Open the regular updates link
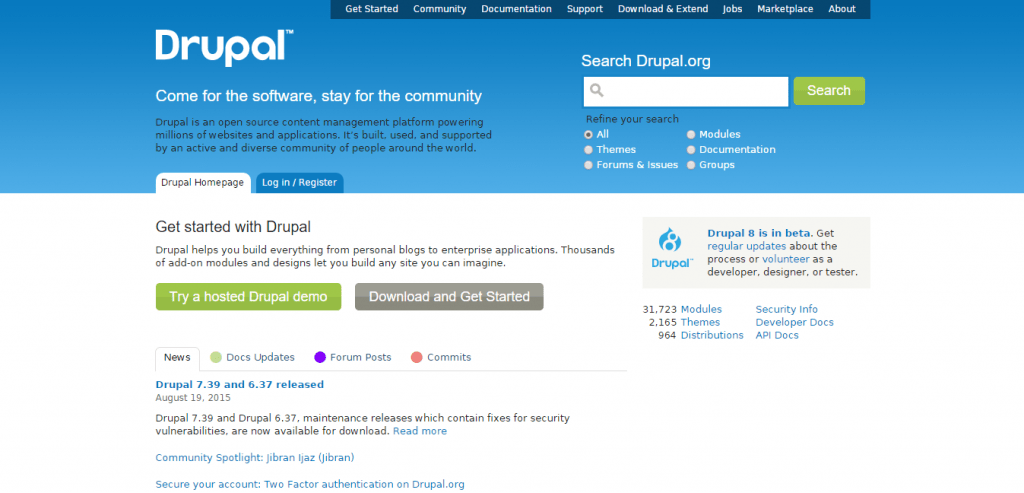Screen dimensions: 1024x493 (x=746, y=246)
